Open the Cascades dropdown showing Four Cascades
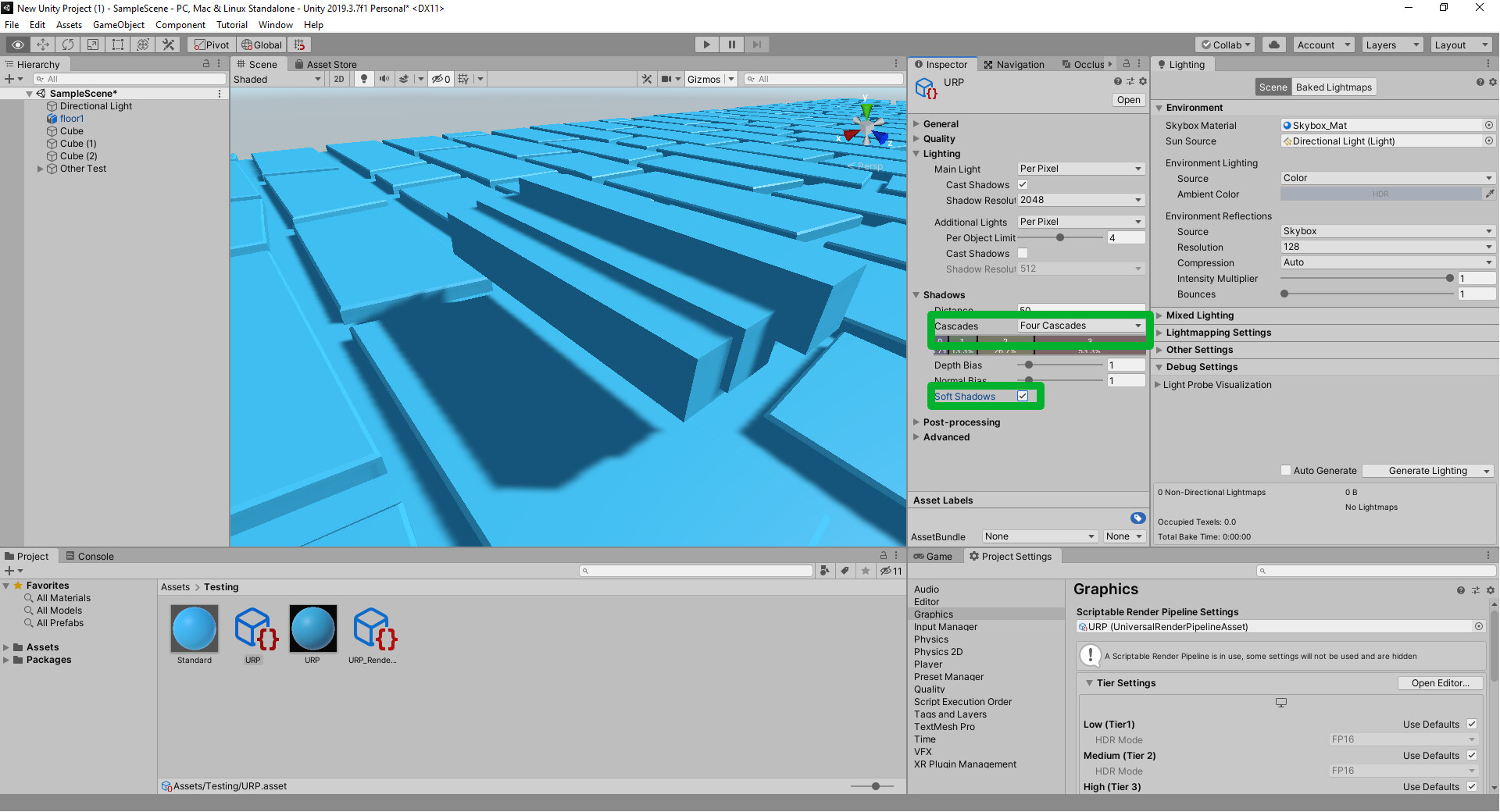Screen dimensions: 1500x812 (x=1080, y=326)
